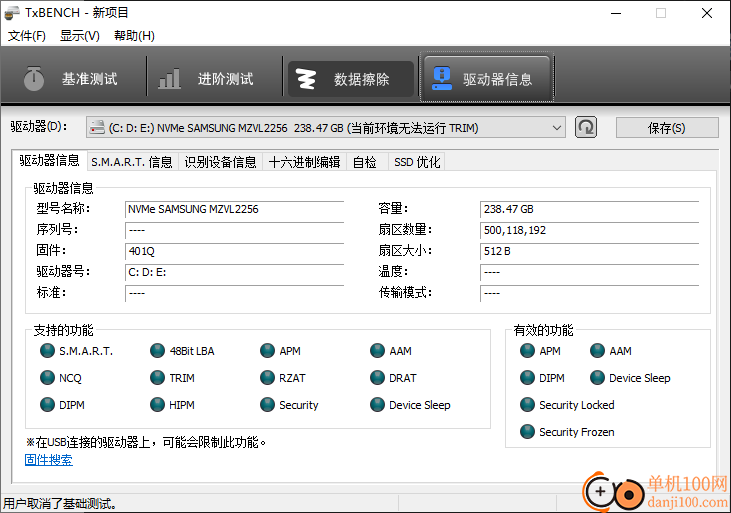Viewport: 731px width, 513px height.
Task: Click the S.M.A.R.T. supported feature indicator
Action: 47,351
